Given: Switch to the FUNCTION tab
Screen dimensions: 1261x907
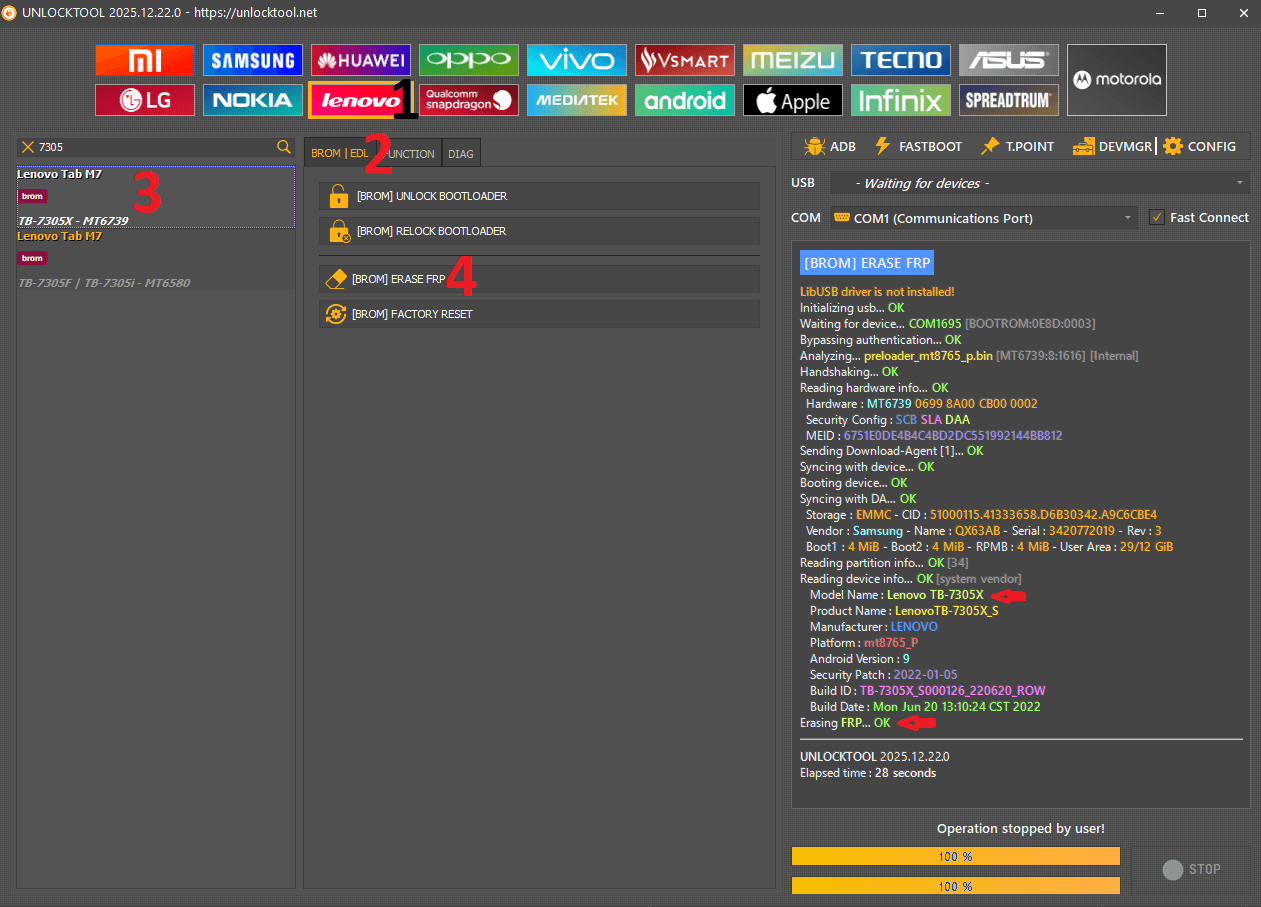Looking at the screenshot, I should (412, 154).
